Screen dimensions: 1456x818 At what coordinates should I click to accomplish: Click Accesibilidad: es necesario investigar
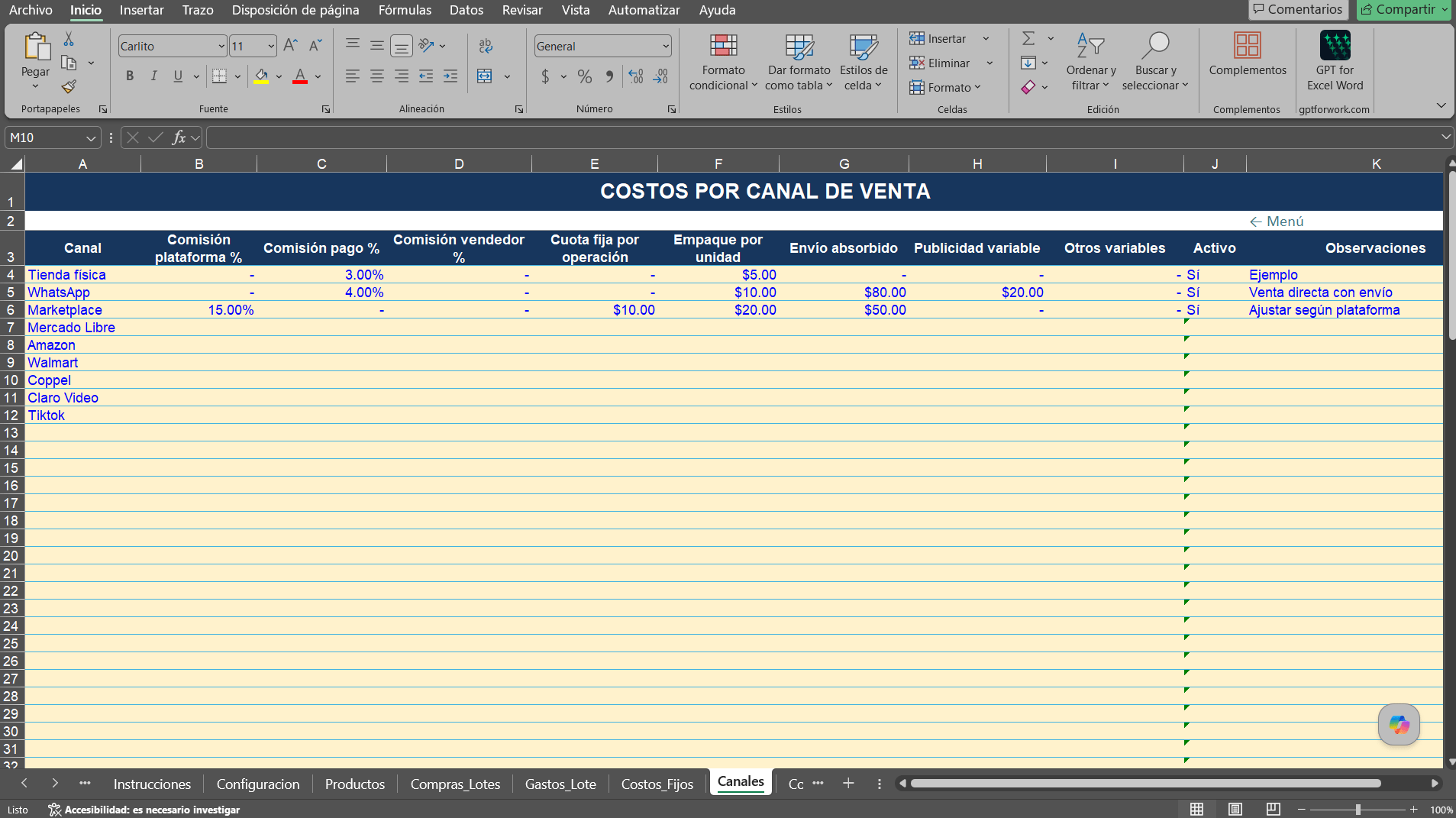pyautogui.click(x=144, y=810)
